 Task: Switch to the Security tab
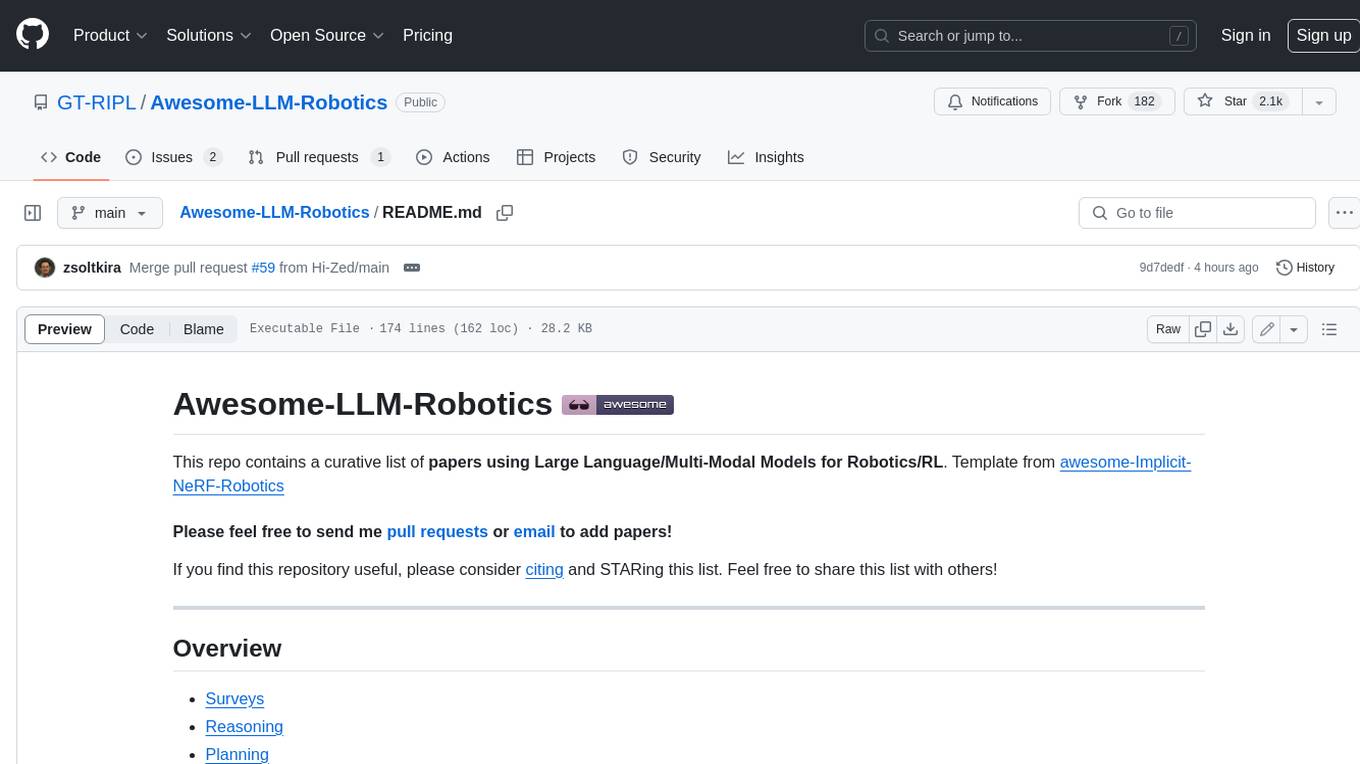[x=661, y=157]
